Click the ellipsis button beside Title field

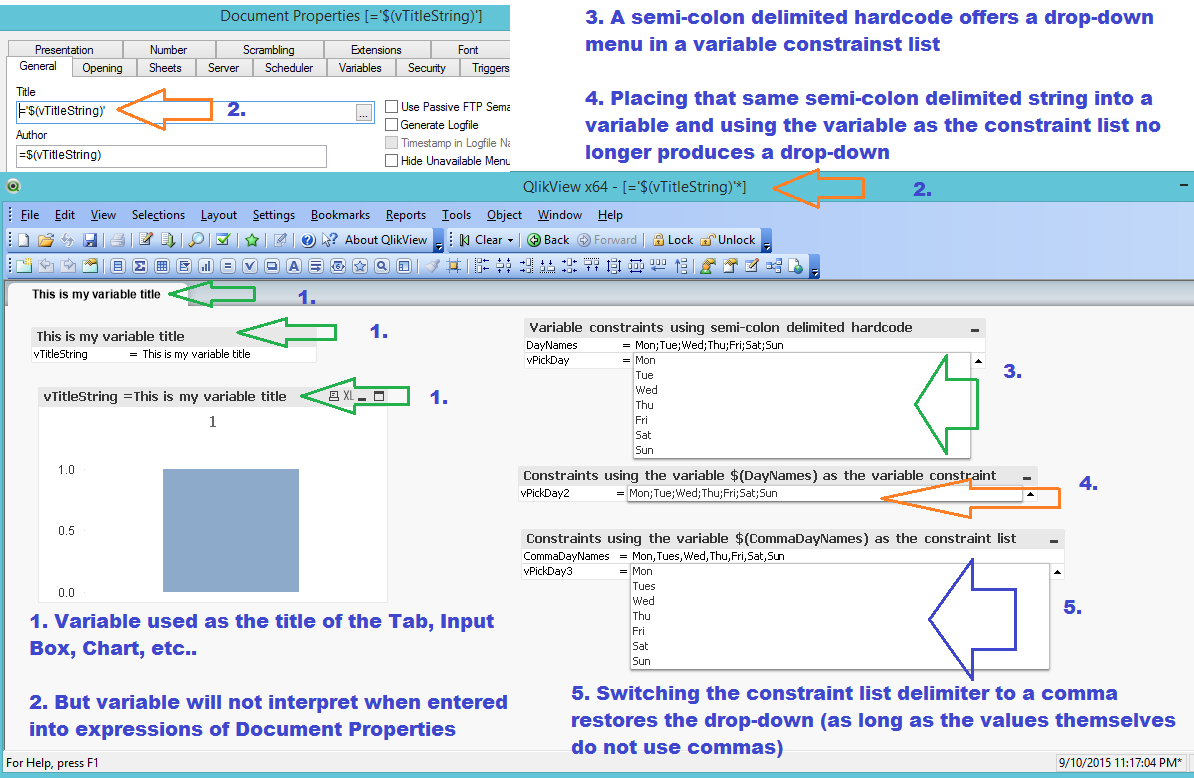click(x=364, y=113)
